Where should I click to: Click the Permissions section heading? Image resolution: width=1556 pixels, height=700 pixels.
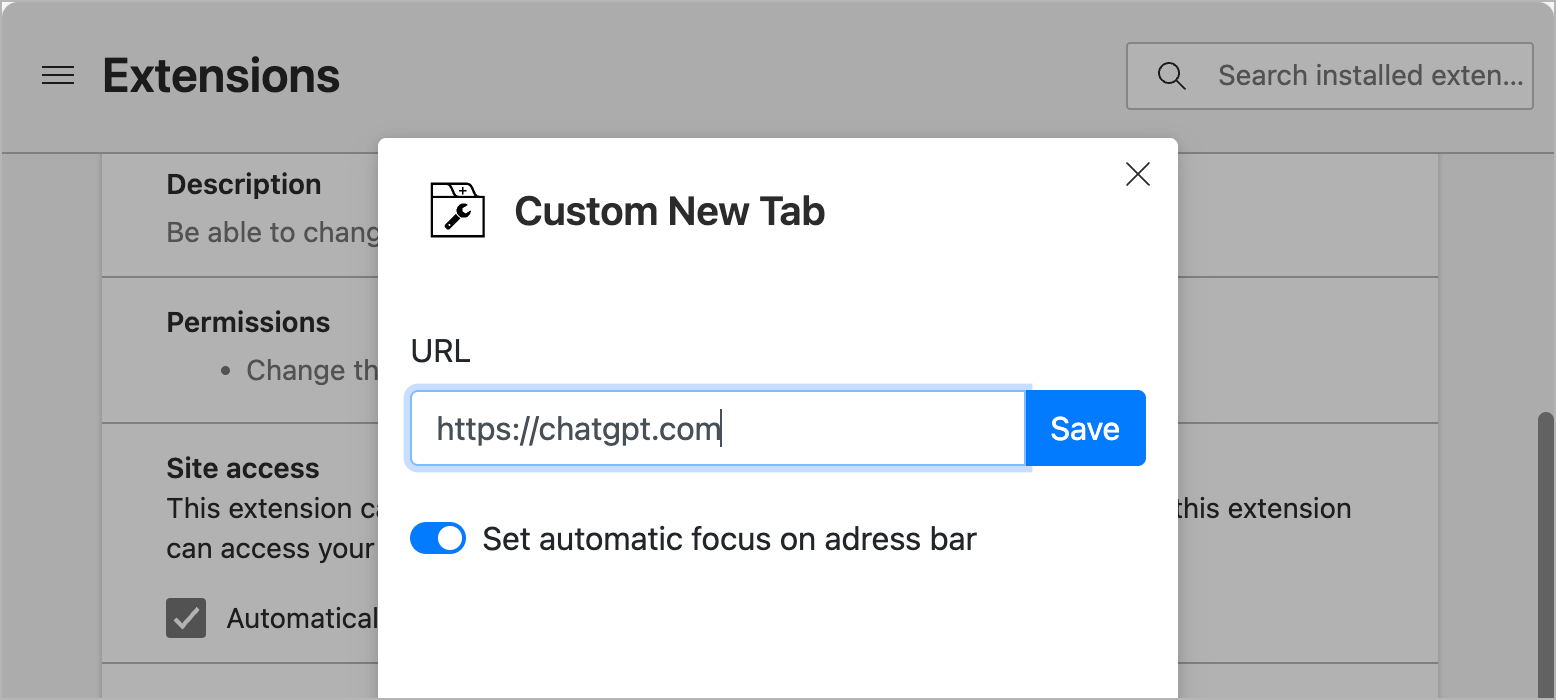248,322
